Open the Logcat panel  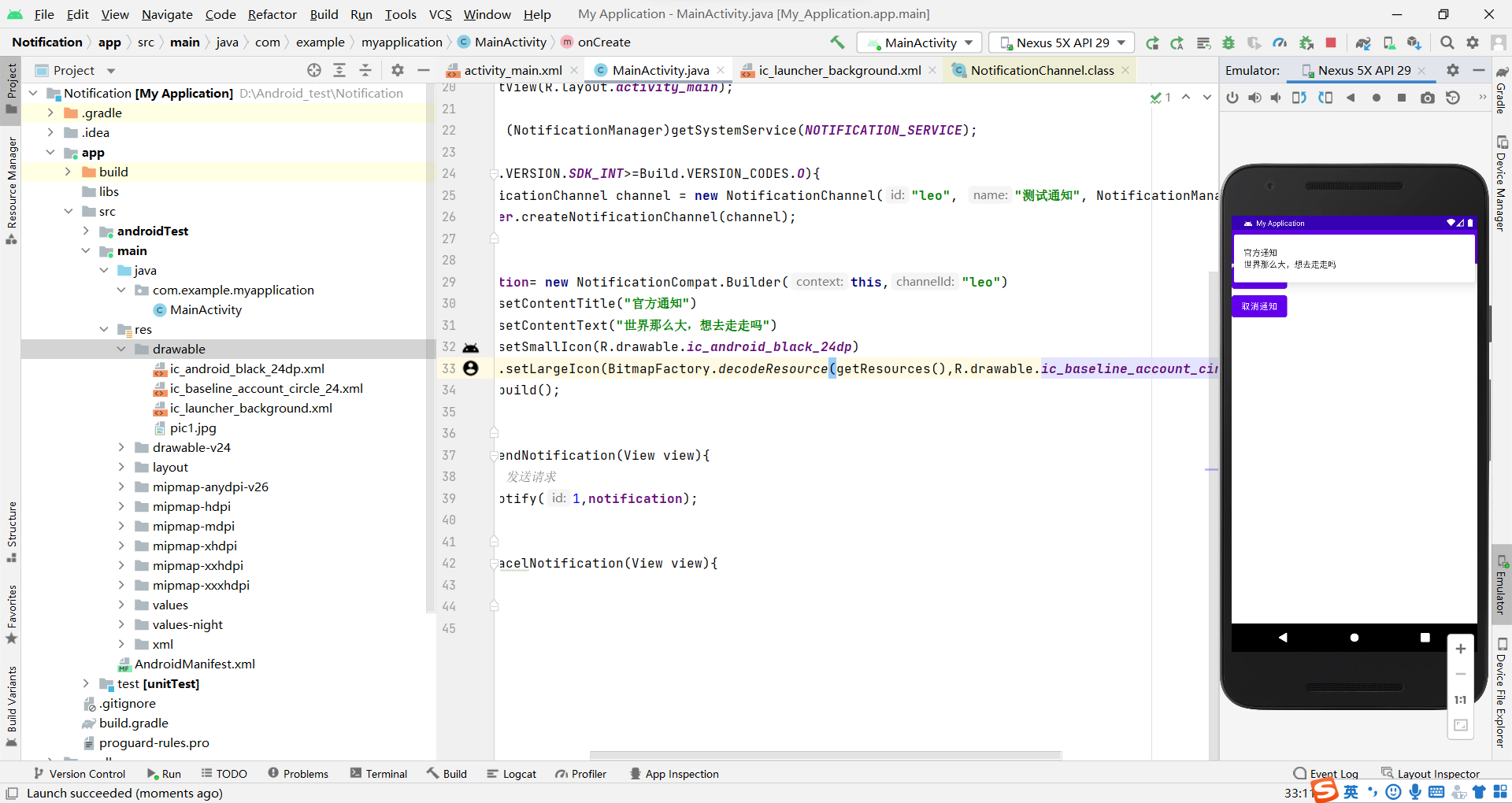coord(511,773)
